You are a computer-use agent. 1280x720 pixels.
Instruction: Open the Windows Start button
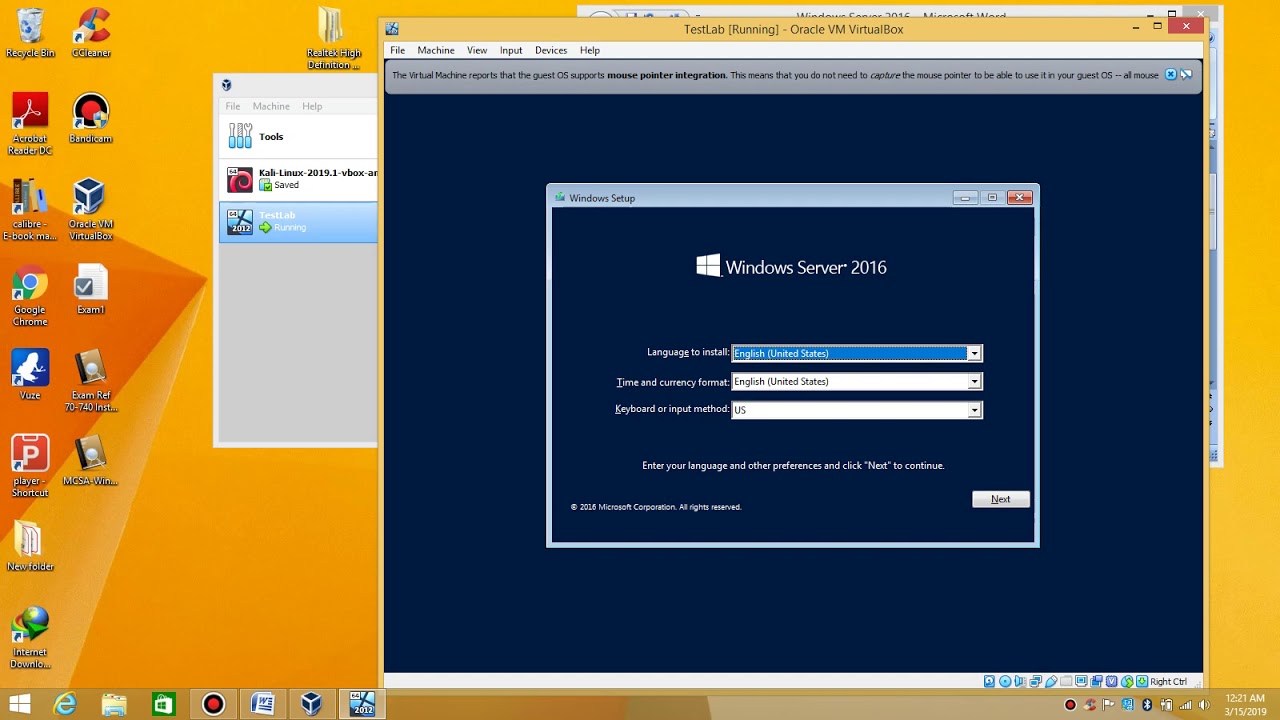pos(19,704)
